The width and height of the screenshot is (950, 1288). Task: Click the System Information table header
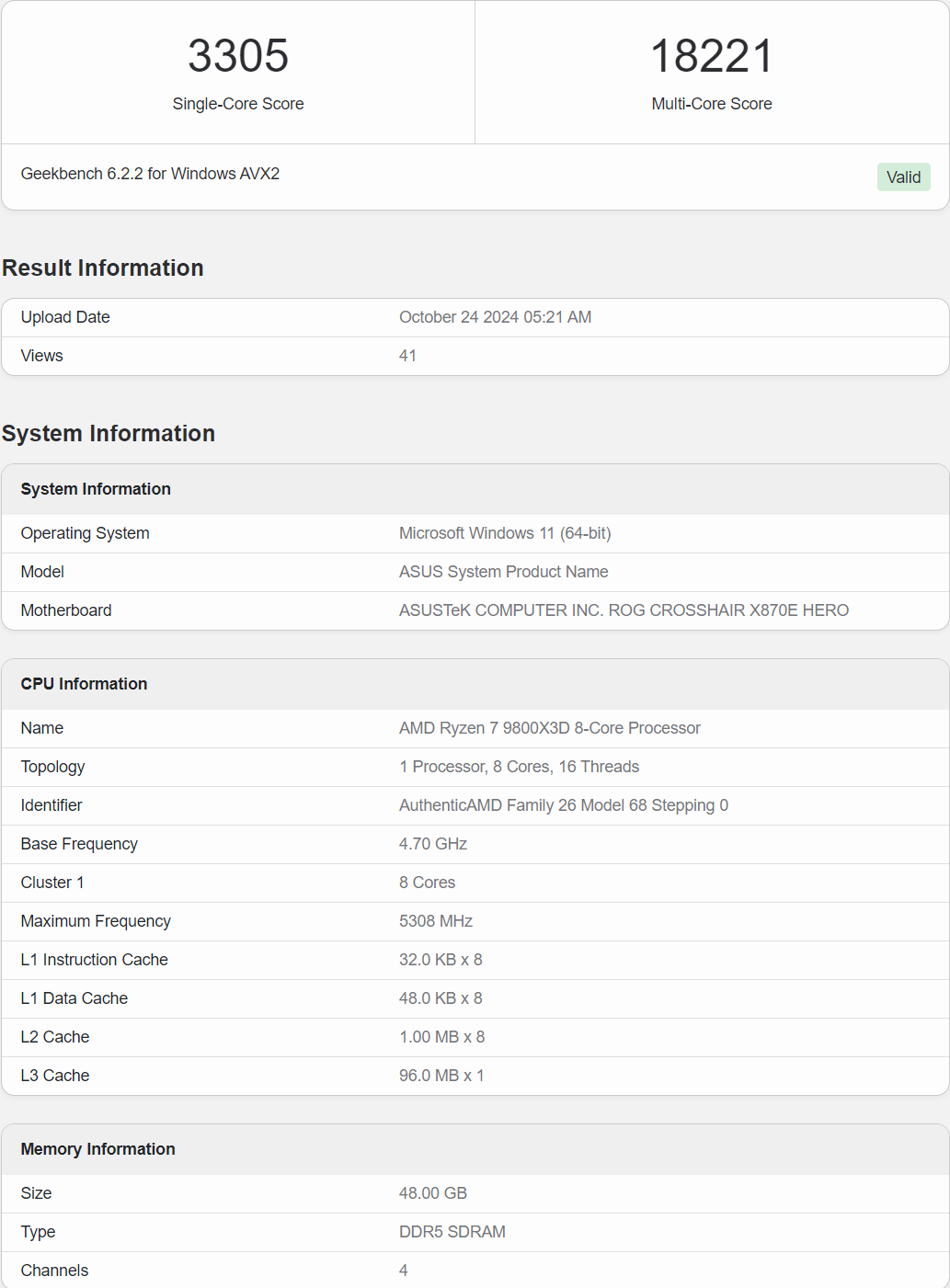pos(96,489)
